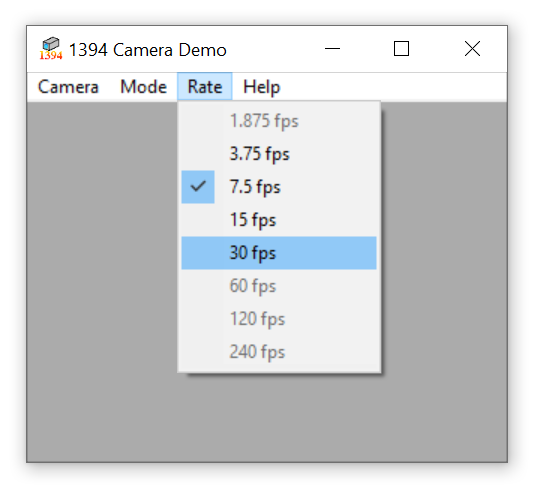The width and height of the screenshot is (535, 485).
Task: Pick the 120 fps option
Action: point(279,319)
